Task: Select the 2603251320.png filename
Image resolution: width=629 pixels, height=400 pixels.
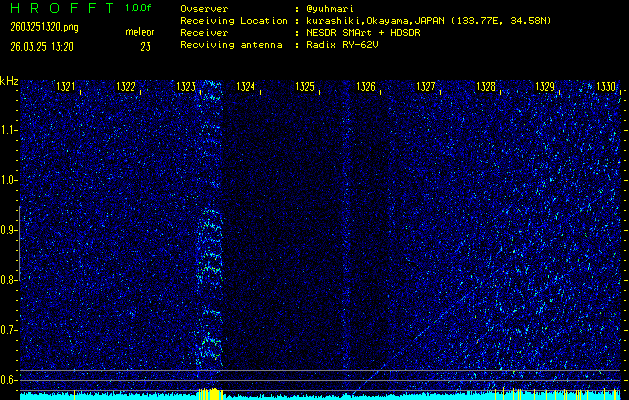Action: click(x=37, y=27)
